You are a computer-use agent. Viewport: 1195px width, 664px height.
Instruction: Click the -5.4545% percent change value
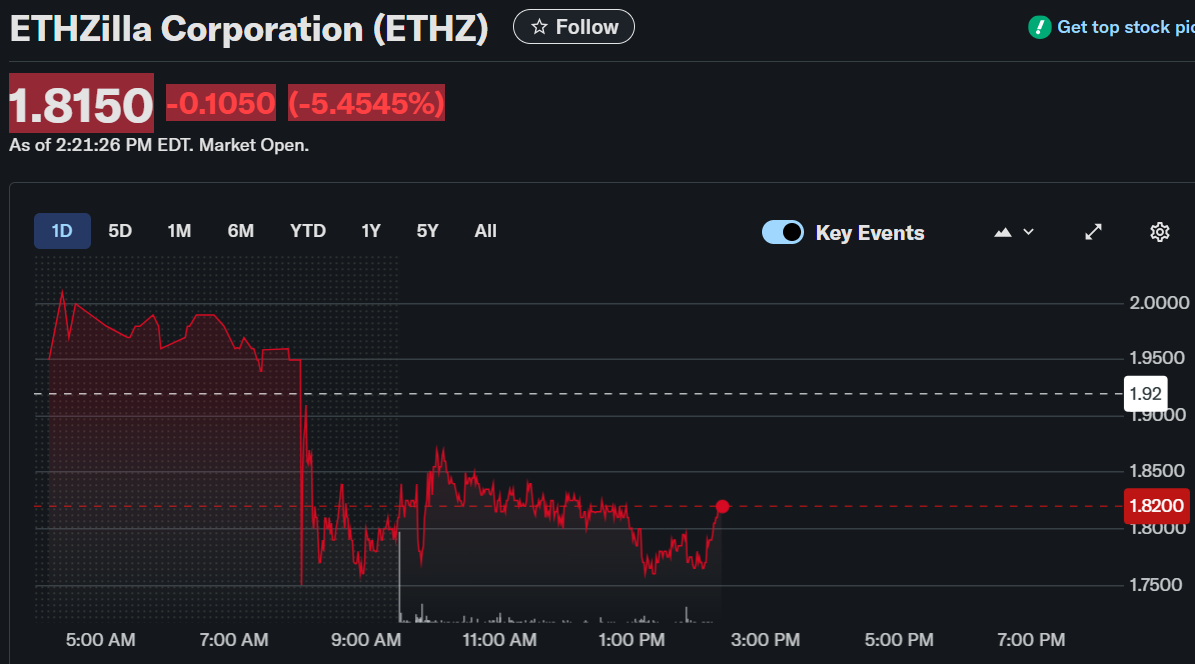pos(366,103)
